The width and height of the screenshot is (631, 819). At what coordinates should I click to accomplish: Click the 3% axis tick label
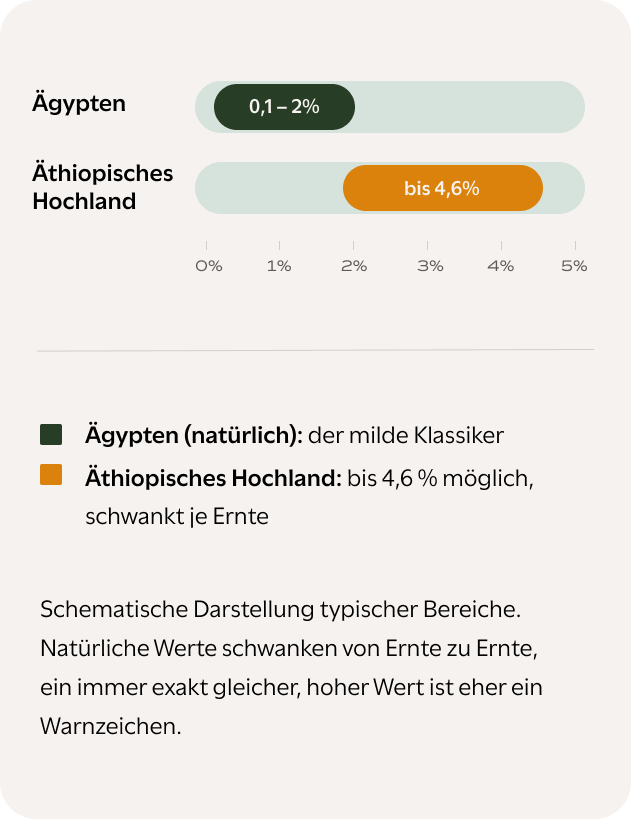tap(430, 266)
